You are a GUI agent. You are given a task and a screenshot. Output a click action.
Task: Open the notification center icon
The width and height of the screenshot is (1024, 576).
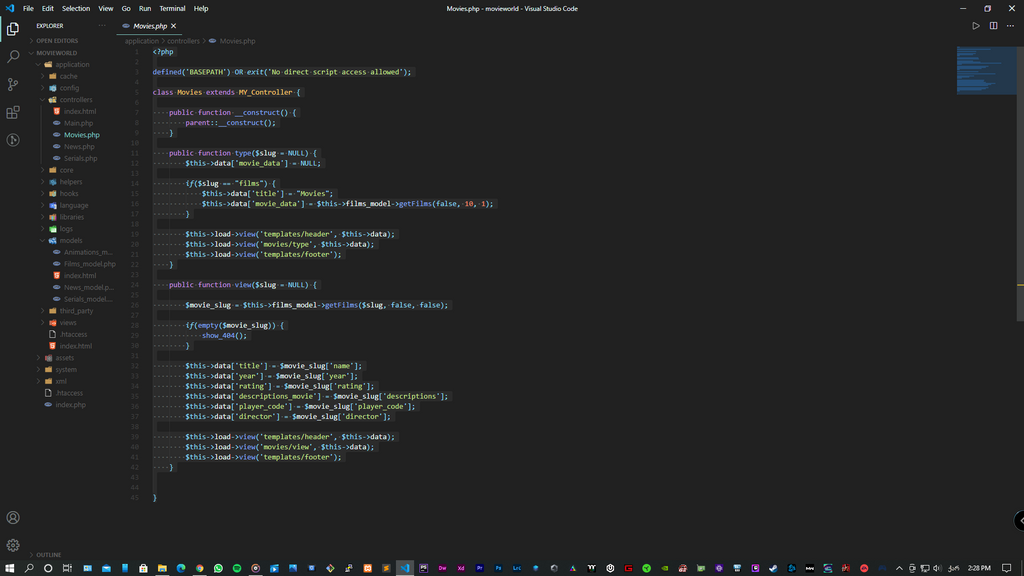1006,568
